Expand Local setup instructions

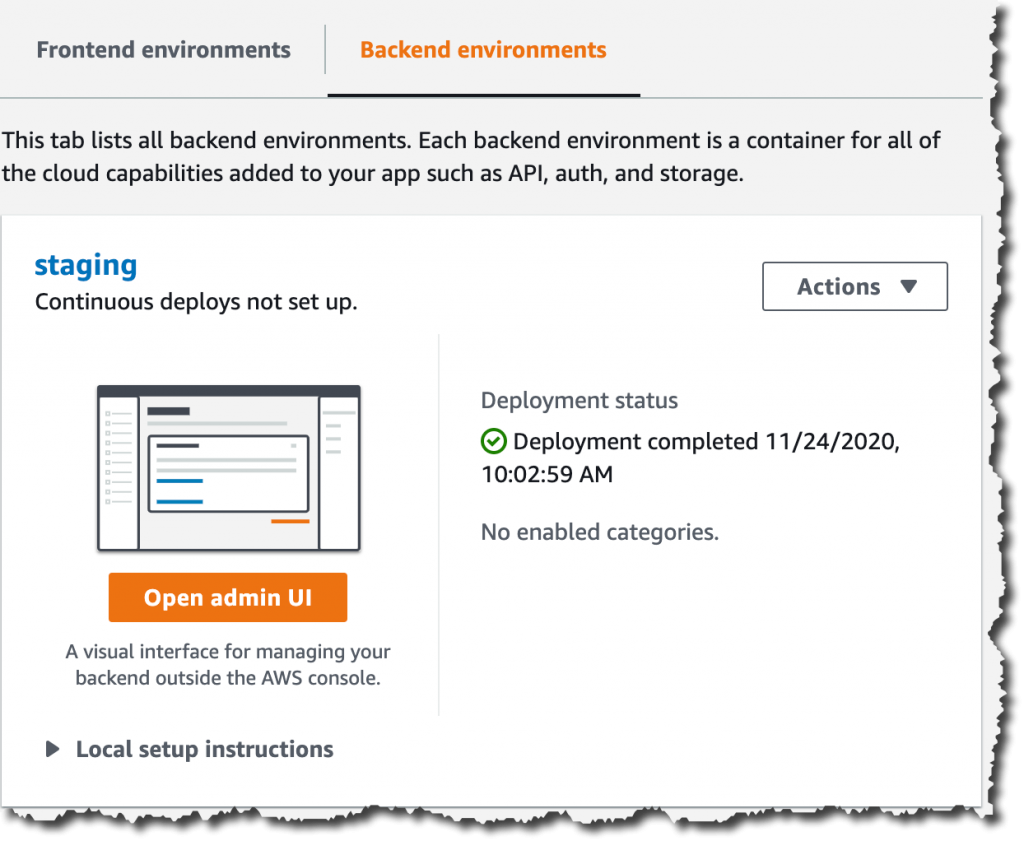189,749
